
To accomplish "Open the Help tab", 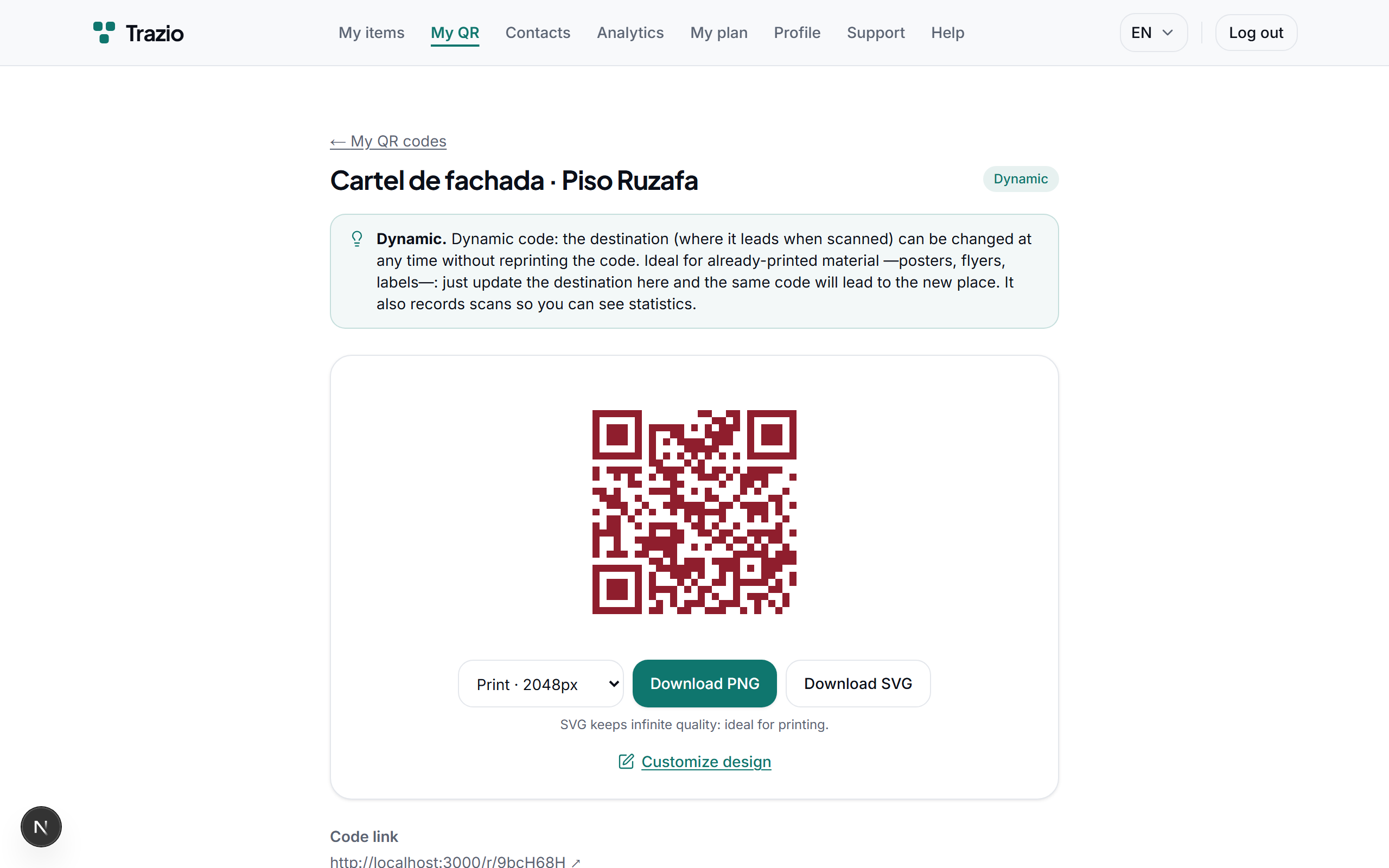I will [x=947, y=33].
